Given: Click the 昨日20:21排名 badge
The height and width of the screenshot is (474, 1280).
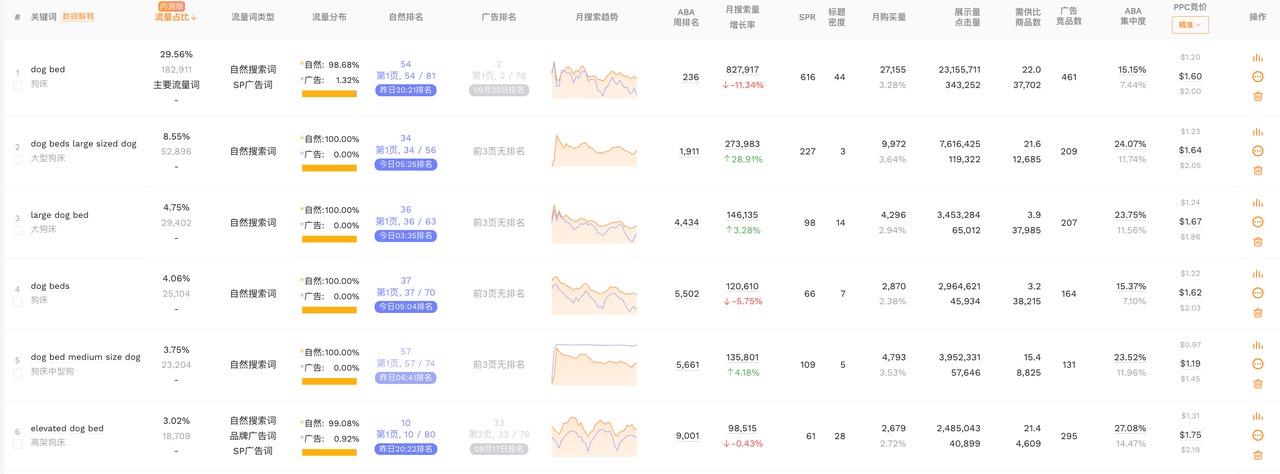Looking at the screenshot, I should (405, 90).
